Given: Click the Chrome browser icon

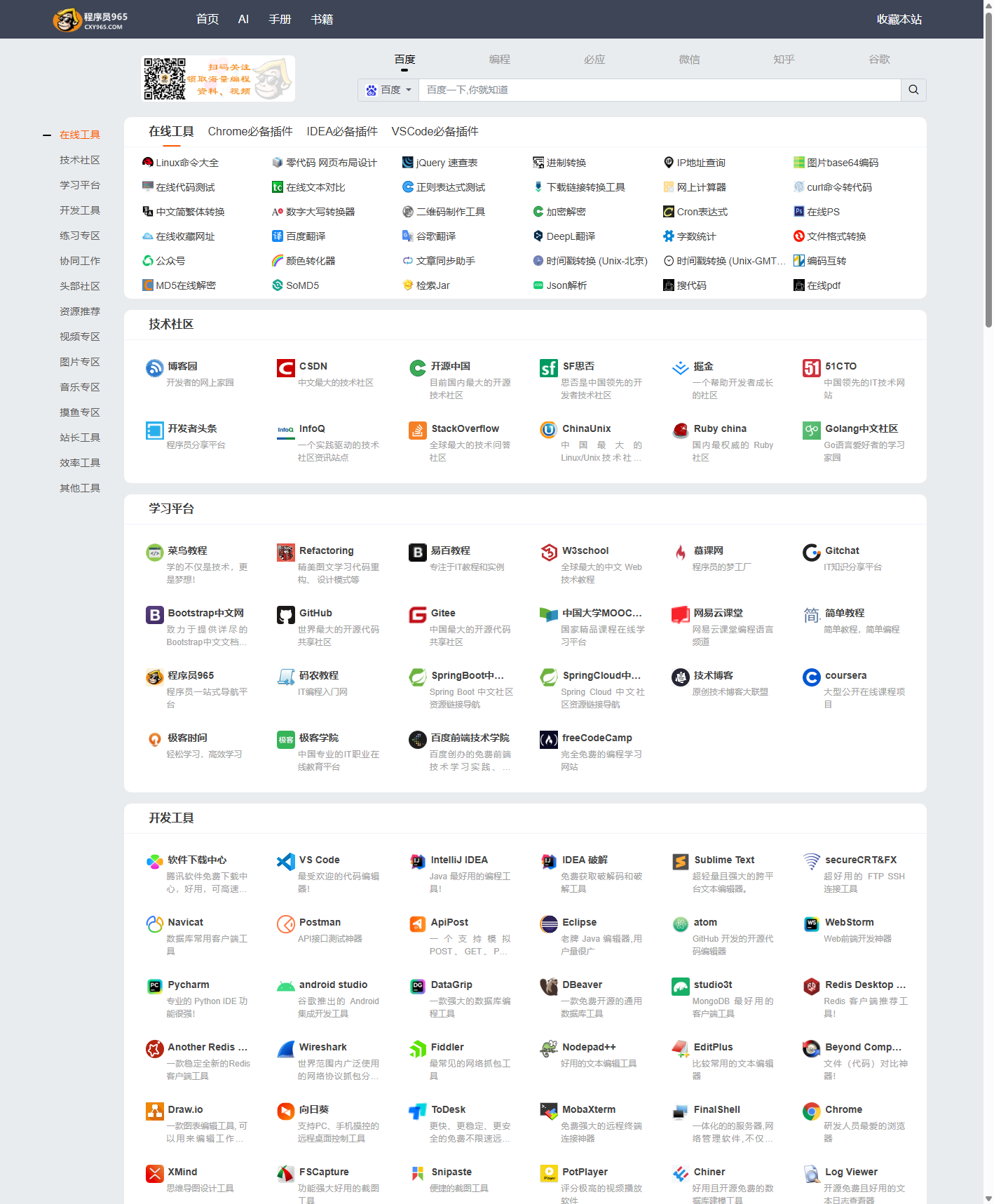Looking at the screenshot, I should click(811, 1111).
